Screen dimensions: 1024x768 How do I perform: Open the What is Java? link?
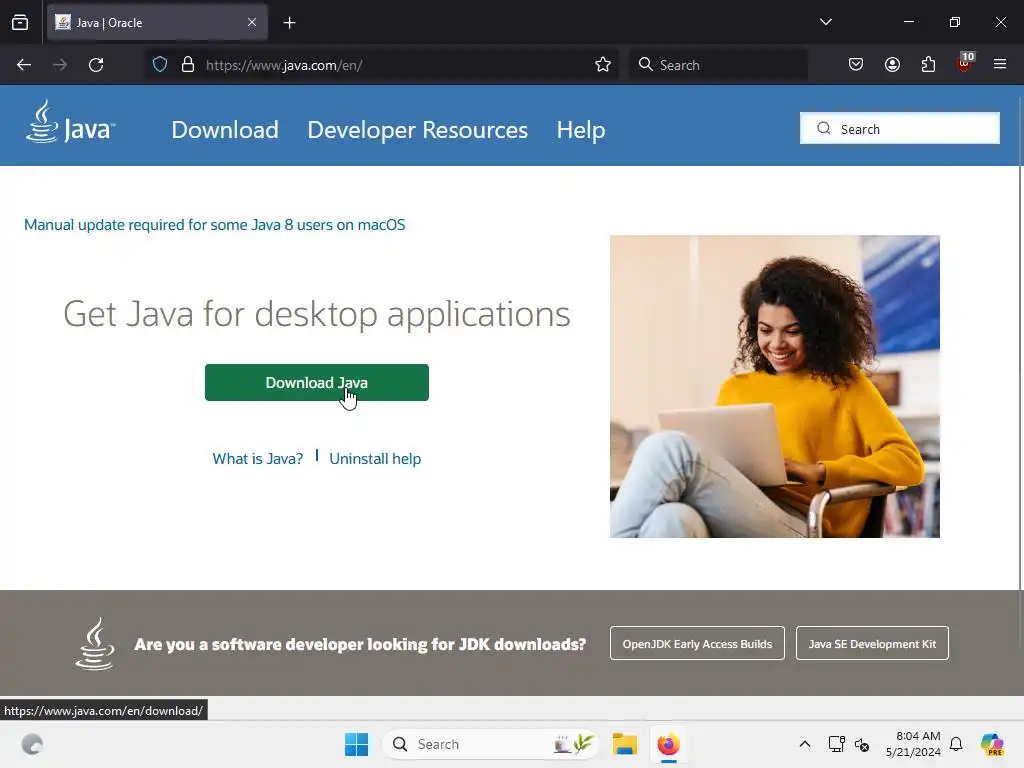click(258, 458)
